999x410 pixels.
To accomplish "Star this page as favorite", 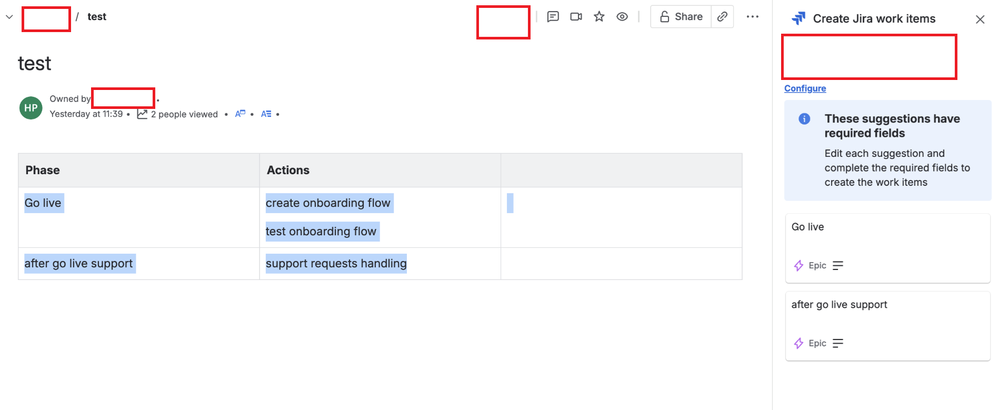I will pos(599,17).
